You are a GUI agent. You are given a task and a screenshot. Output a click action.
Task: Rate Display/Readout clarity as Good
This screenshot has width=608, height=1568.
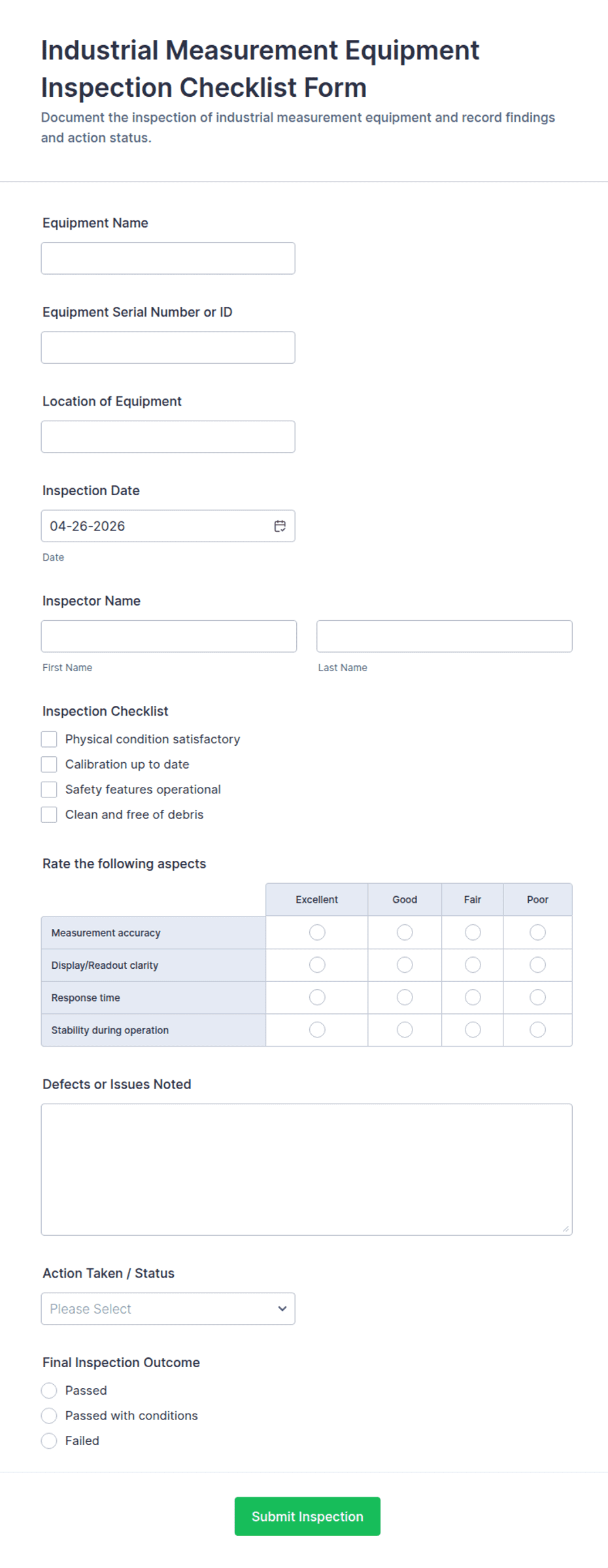tap(404, 964)
